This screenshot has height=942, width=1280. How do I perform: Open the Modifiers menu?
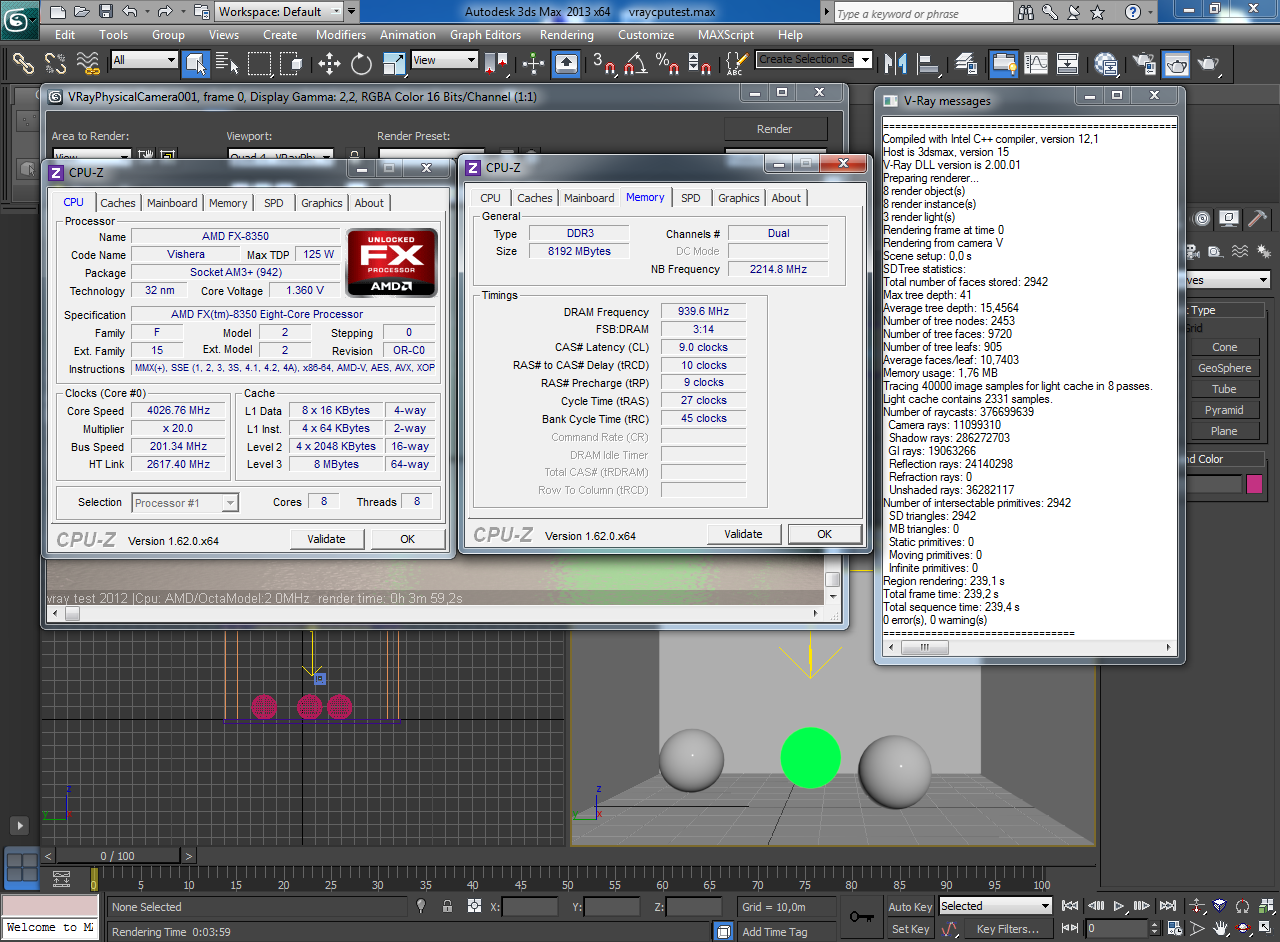coord(341,35)
